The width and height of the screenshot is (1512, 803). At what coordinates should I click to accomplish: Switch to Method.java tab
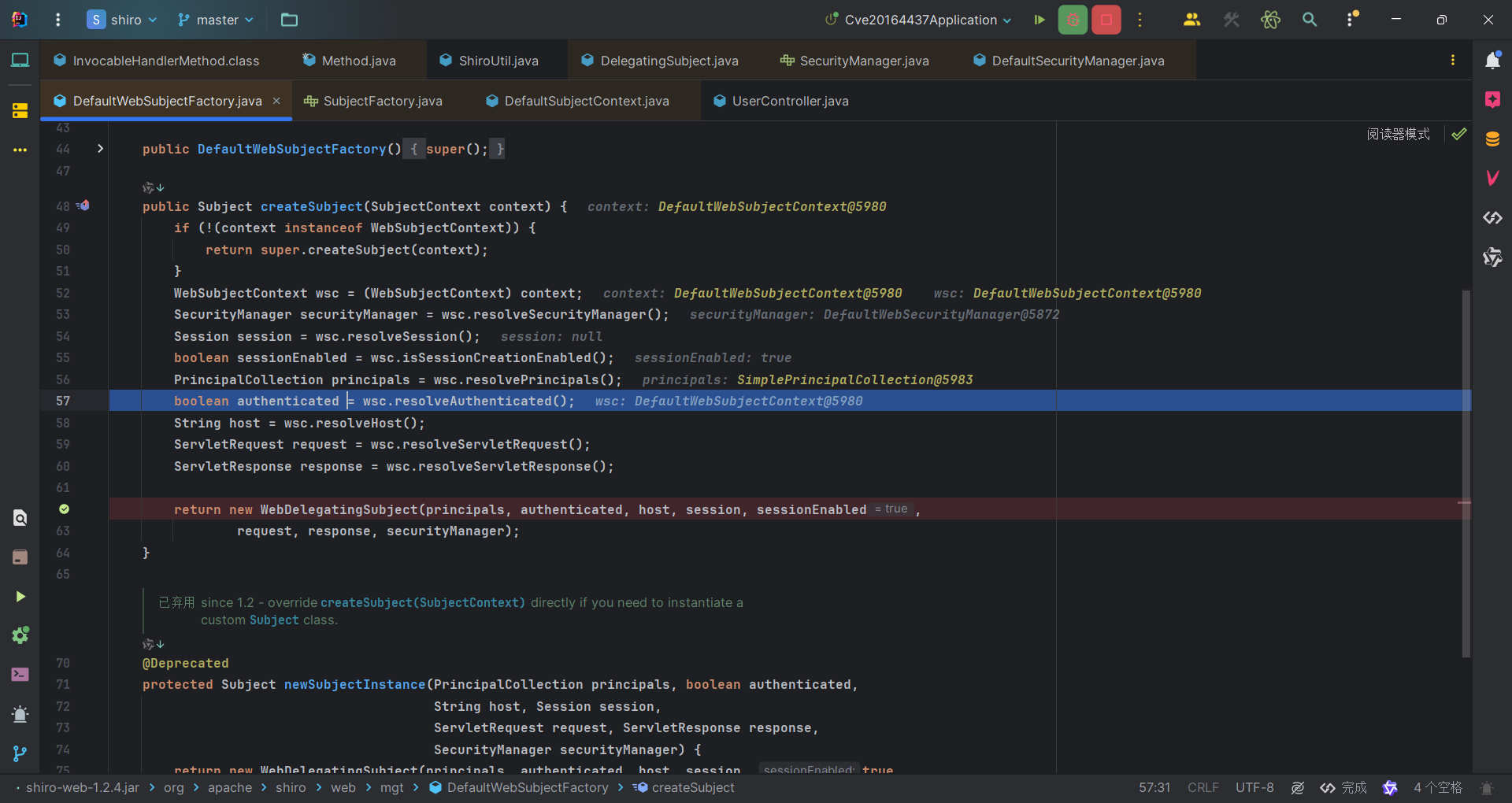(x=349, y=61)
